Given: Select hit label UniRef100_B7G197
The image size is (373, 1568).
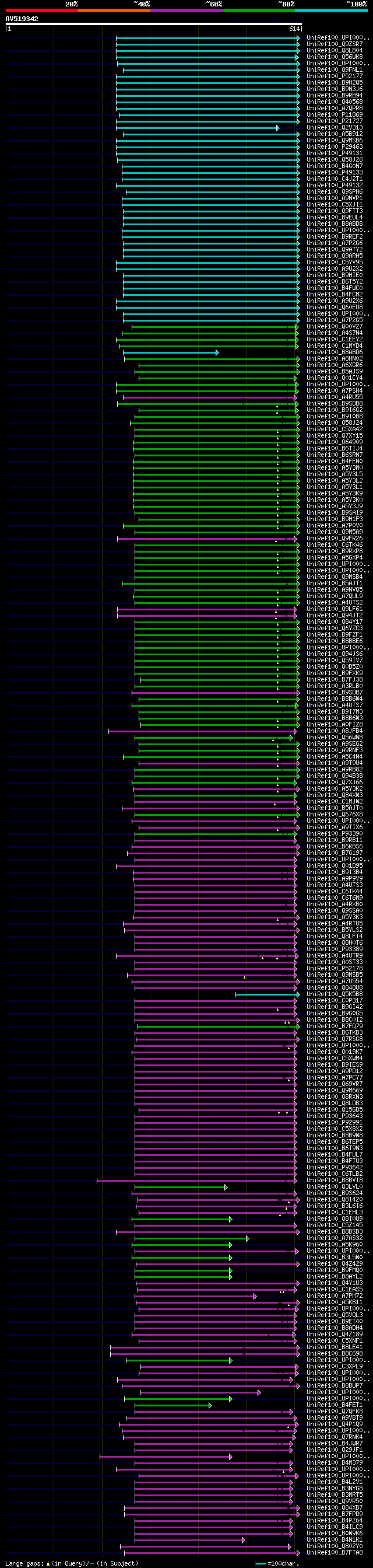Looking at the screenshot, I should pyautogui.click(x=335, y=853).
